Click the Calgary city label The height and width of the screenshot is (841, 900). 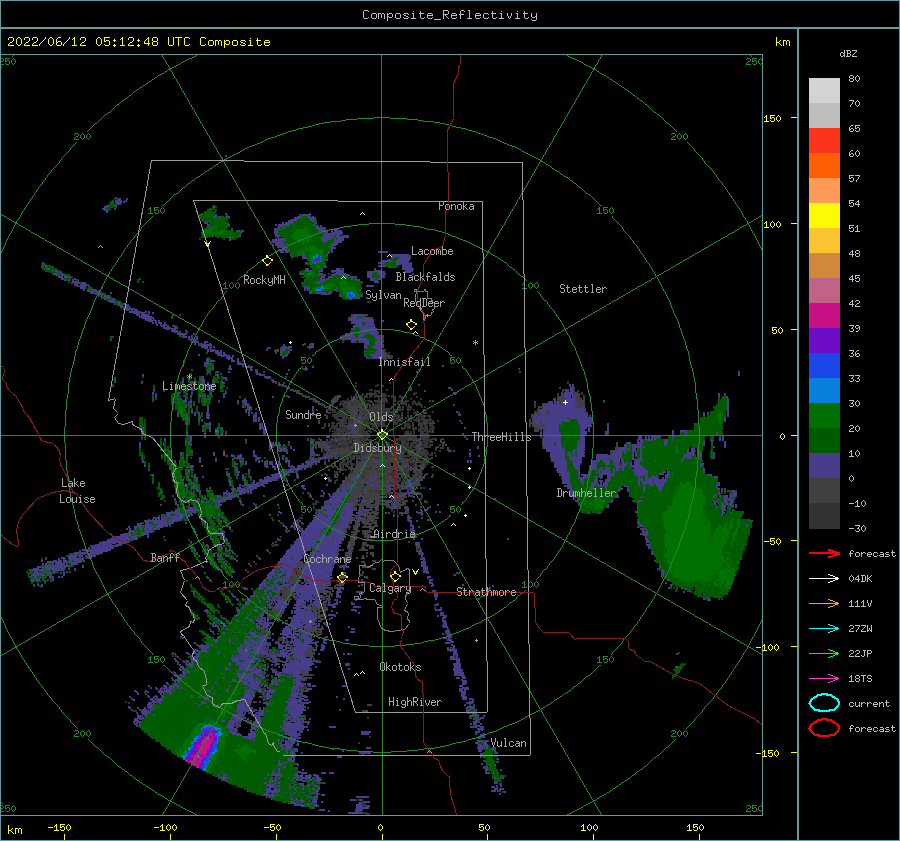click(x=390, y=588)
